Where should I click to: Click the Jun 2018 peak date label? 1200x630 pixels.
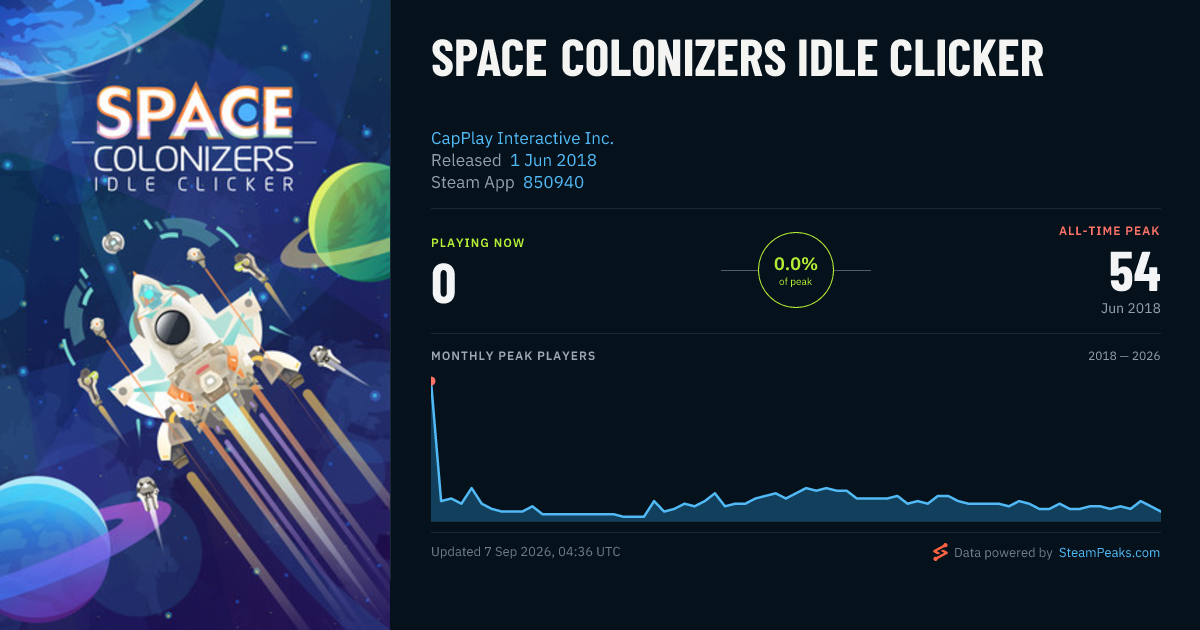[x=1131, y=308]
